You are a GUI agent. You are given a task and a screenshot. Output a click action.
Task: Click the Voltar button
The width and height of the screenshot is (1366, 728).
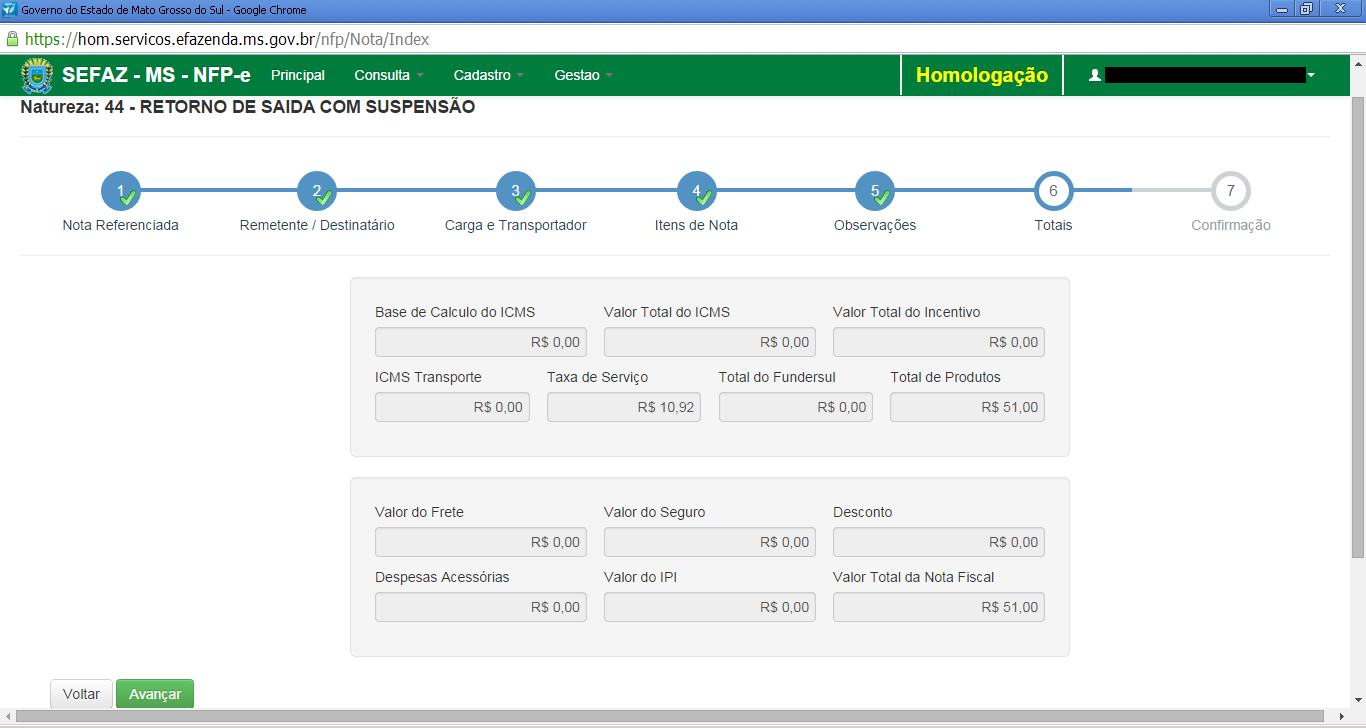pos(81,694)
